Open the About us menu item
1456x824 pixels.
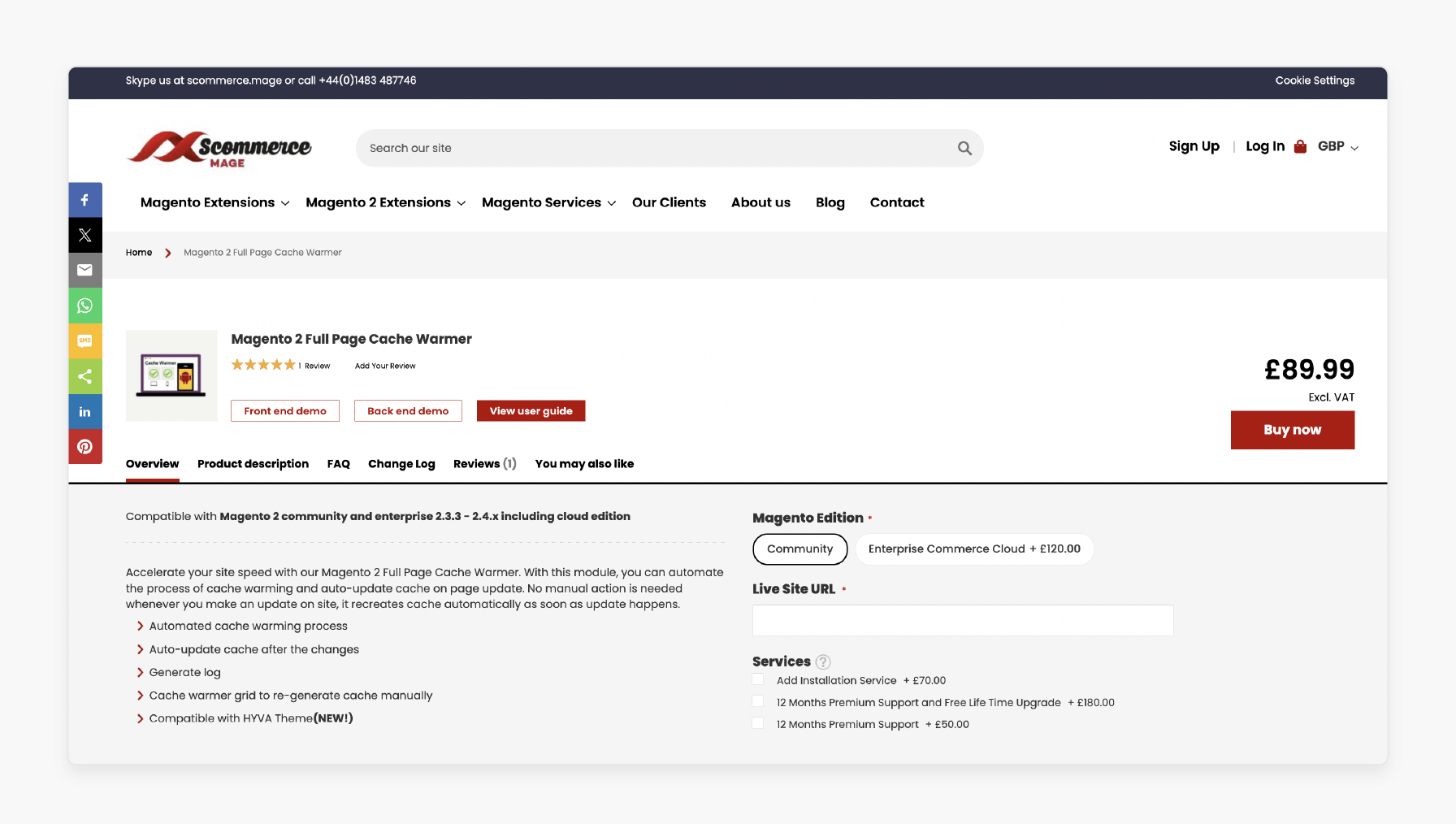point(760,202)
